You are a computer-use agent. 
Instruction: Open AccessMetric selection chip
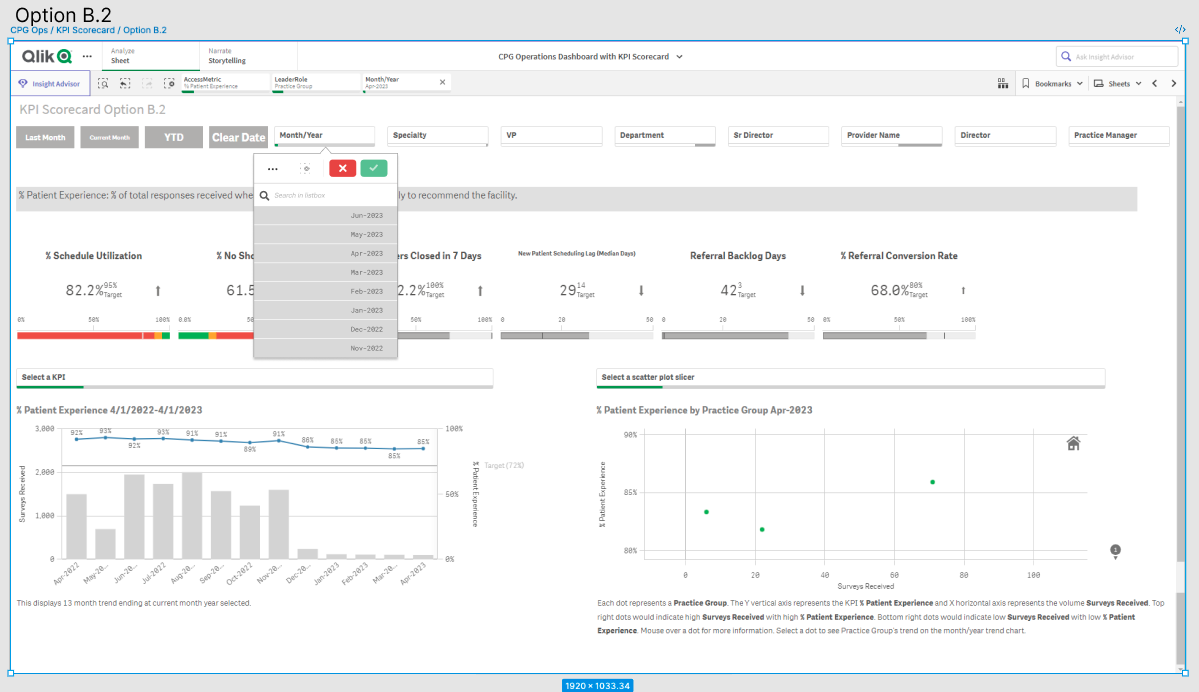(226, 83)
